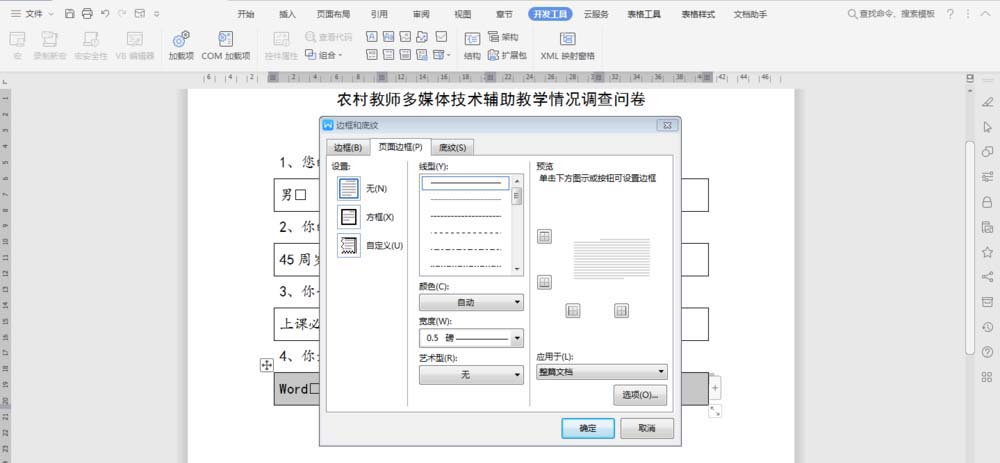Click the Undo arrow icon
The width and height of the screenshot is (1000, 463).
coord(105,13)
